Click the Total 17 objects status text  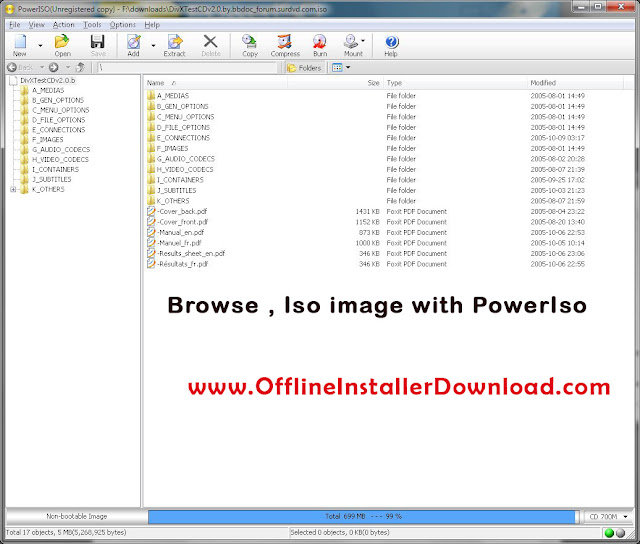[x=66, y=533]
